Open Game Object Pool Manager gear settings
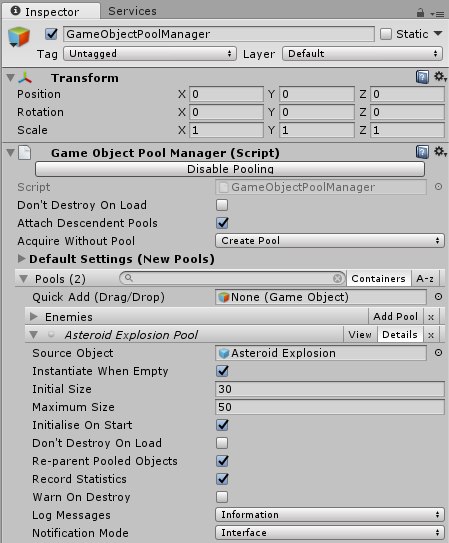The width and height of the screenshot is (449, 543). [x=440, y=152]
